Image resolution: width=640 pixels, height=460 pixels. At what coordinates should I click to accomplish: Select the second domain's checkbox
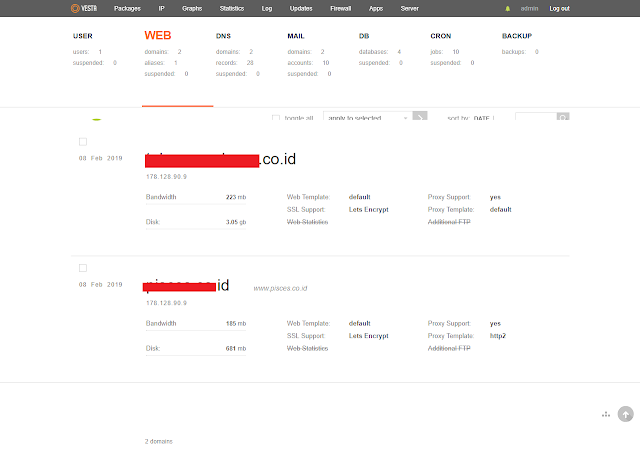[83, 268]
